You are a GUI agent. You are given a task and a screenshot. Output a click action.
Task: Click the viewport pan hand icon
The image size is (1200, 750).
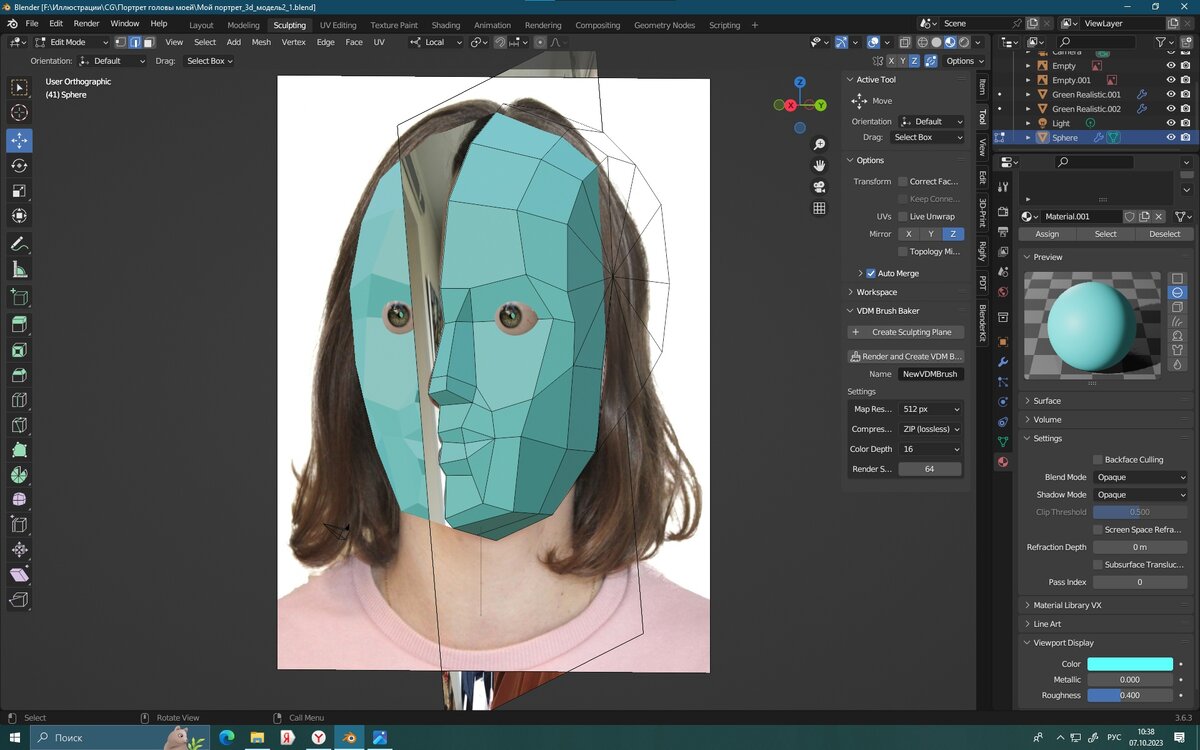coord(819,165)
